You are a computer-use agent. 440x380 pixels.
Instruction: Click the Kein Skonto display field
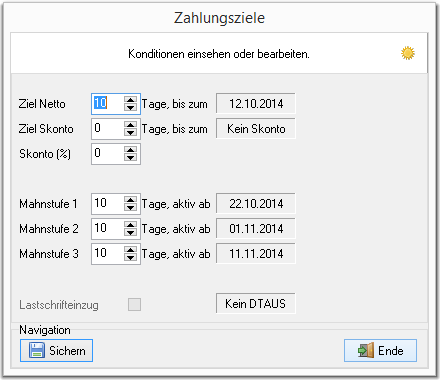click(256, 129)
